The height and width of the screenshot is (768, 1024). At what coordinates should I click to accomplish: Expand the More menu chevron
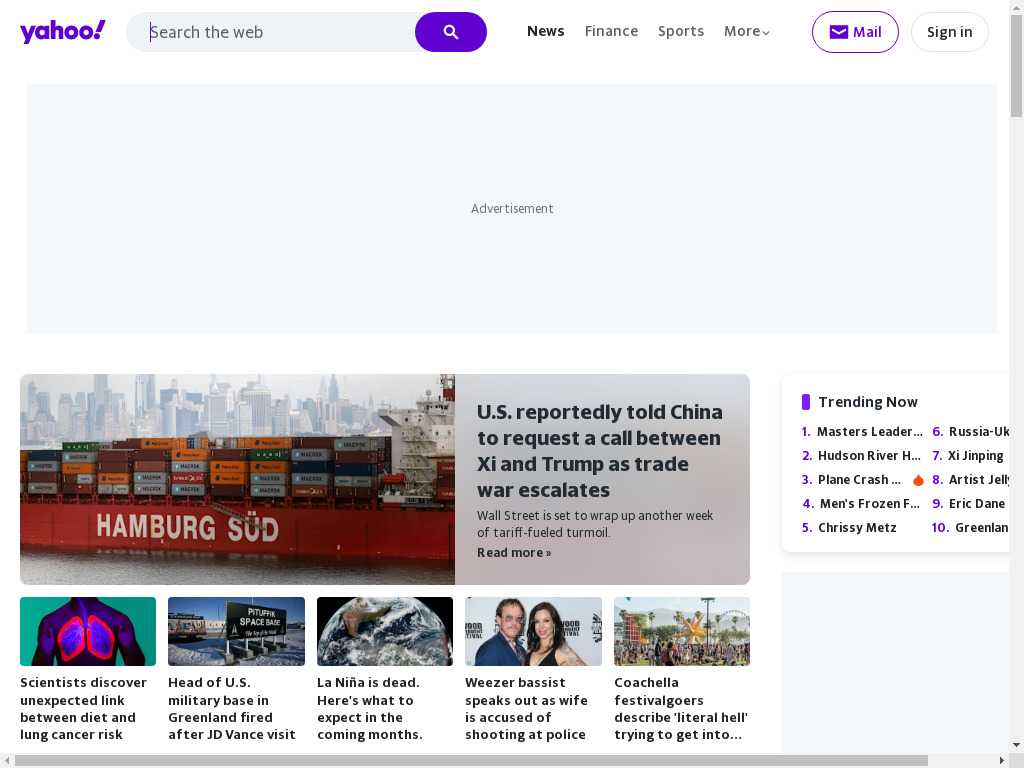(766, 32)
